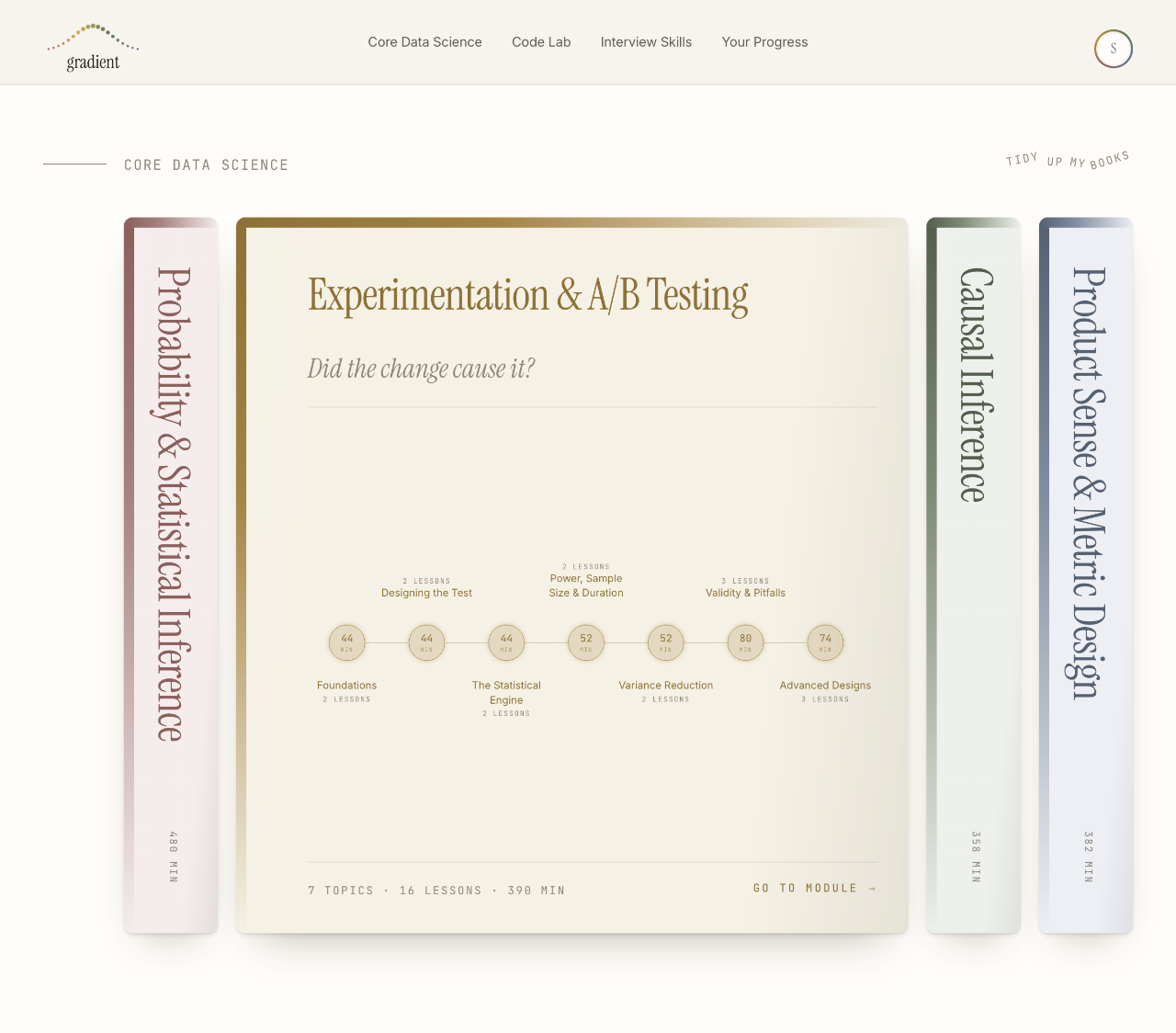Image resolution: width=1176 pixels, height=1033 pixels.
Task: Click the CORE DATA SCIENCE section heading
Action: click(x=207, y=165)
